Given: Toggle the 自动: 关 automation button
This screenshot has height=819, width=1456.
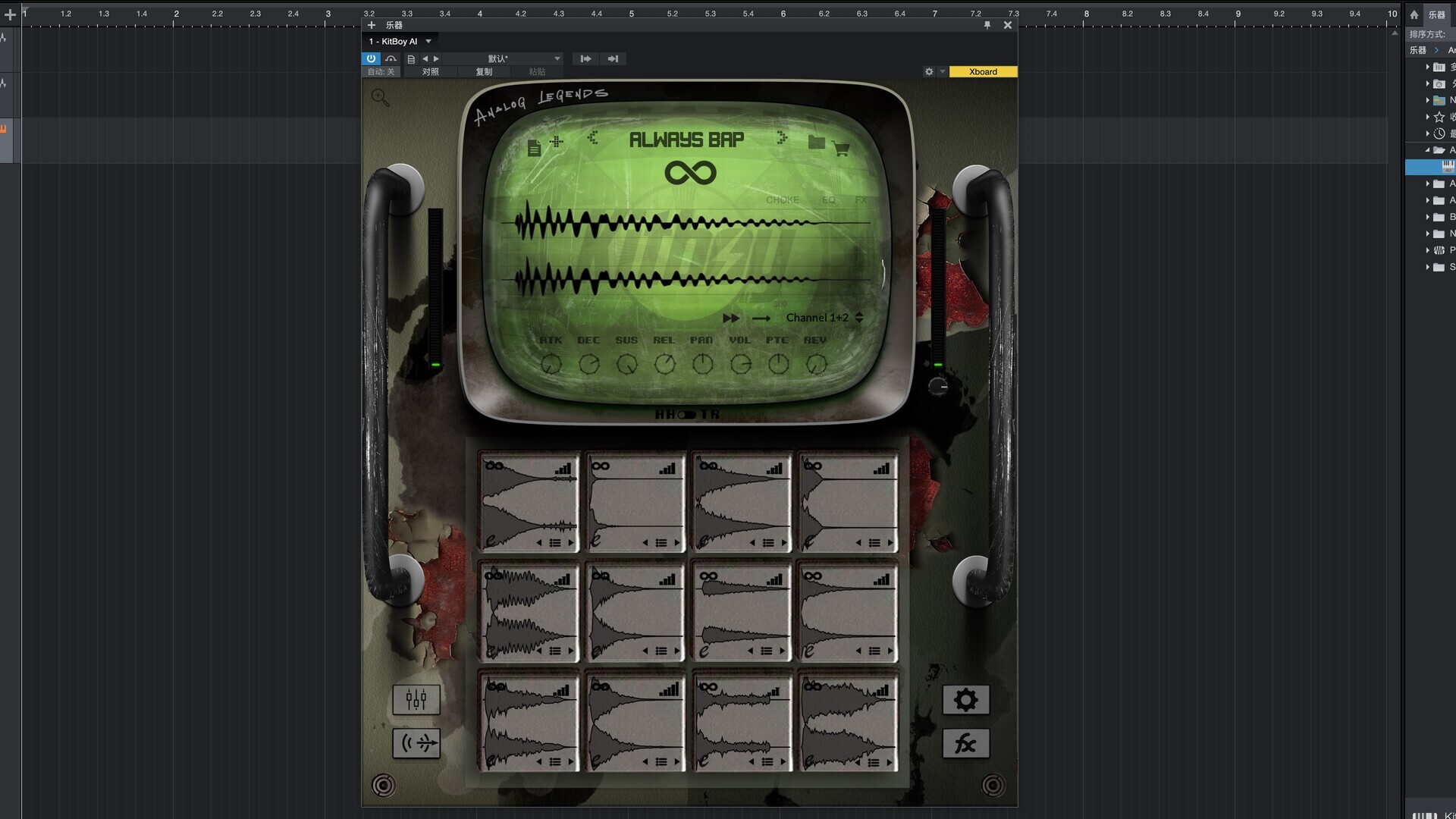Looking at the screenshot, I should (x=381, y=72).
